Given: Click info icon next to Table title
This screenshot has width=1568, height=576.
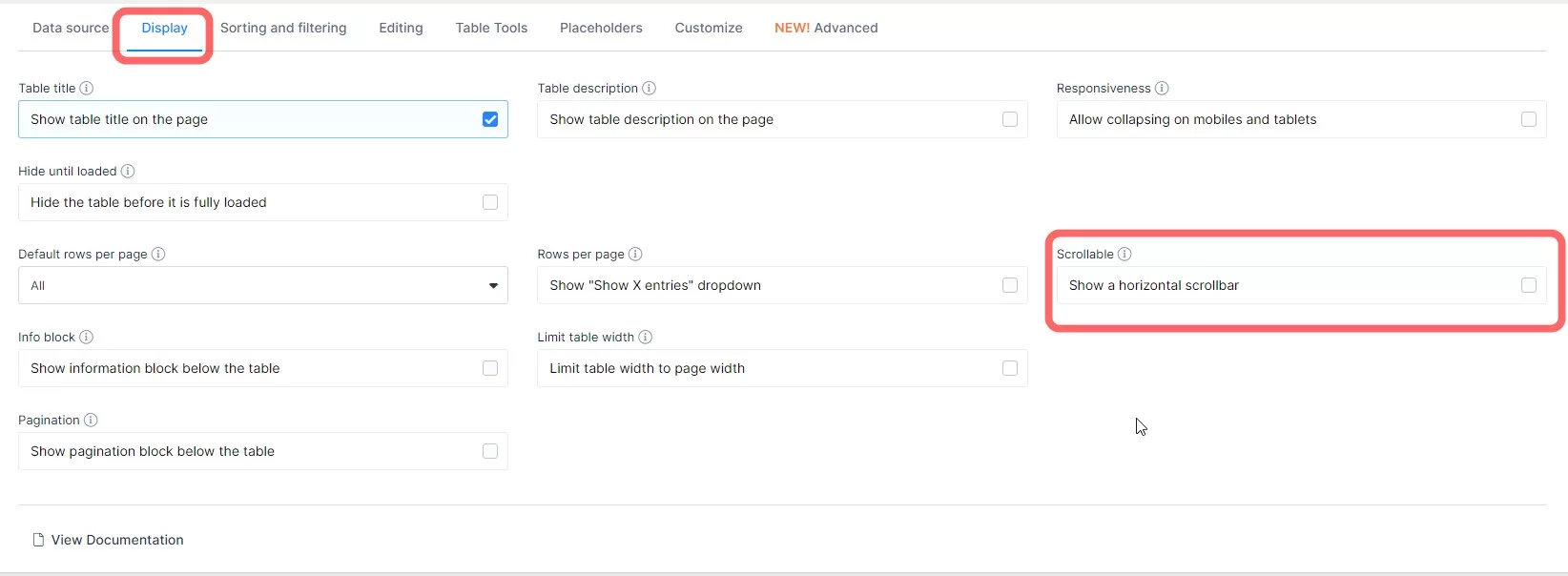Looking at the screenshot, I should point(87,89).
